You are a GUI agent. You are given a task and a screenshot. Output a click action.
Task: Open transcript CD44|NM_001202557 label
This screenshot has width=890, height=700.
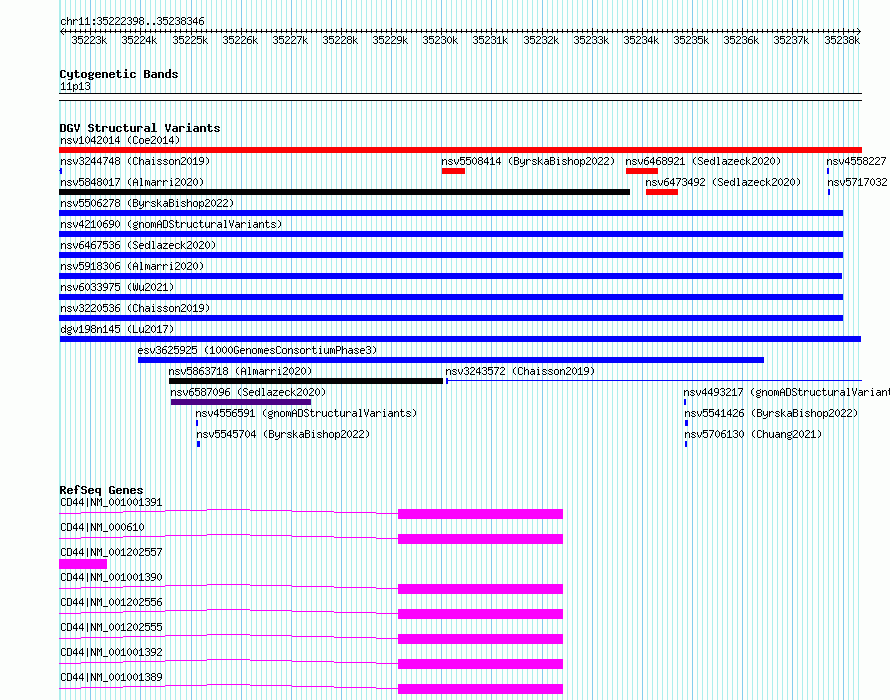point(111,552)
